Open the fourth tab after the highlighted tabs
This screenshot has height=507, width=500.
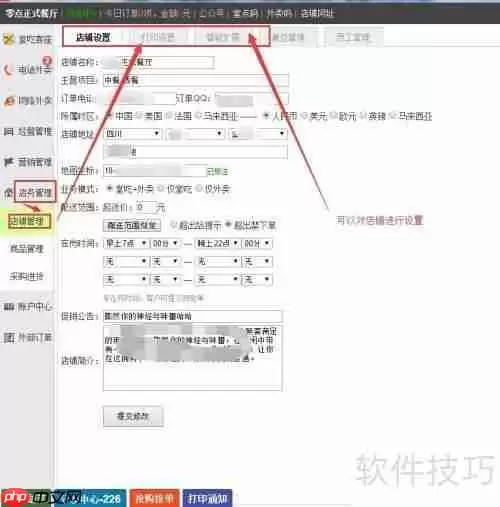288,37
